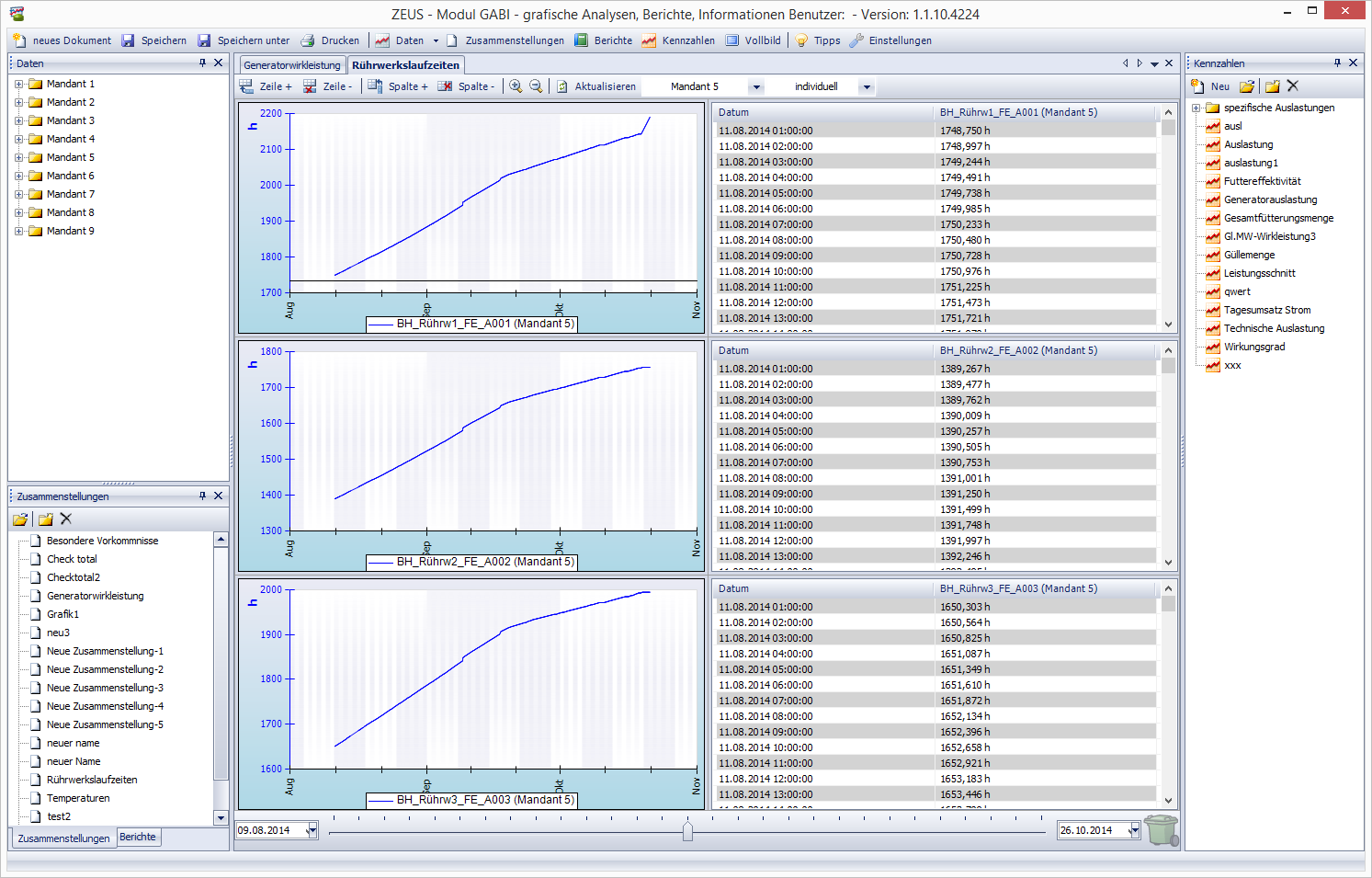Click open-folder icon in Kennzahlen panel

tap(1247, 86)
